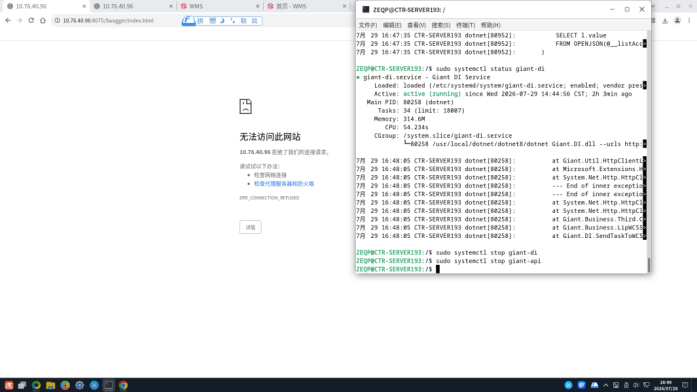697x392 pixels.
Task: Select the terminal icon on taskbar
Action: (108, 385)
